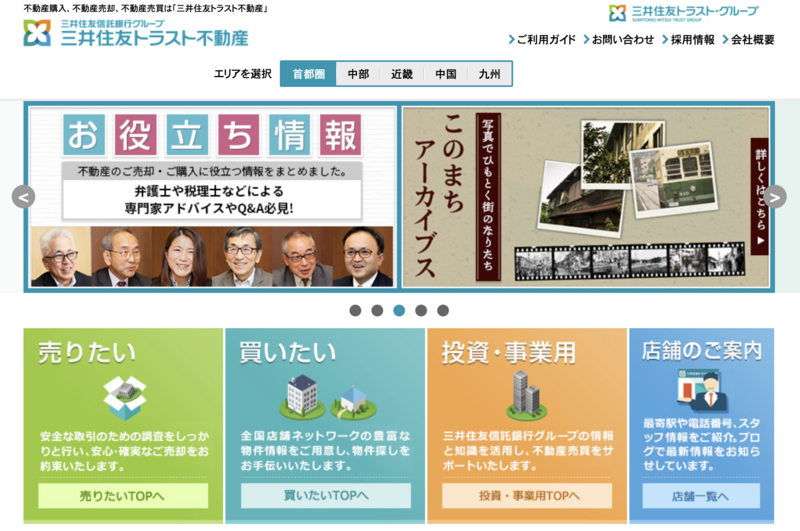The width and height of the screenshot is (800, 531).
Task: Select the active third carousel dot
Action: [x=399, y=310]
